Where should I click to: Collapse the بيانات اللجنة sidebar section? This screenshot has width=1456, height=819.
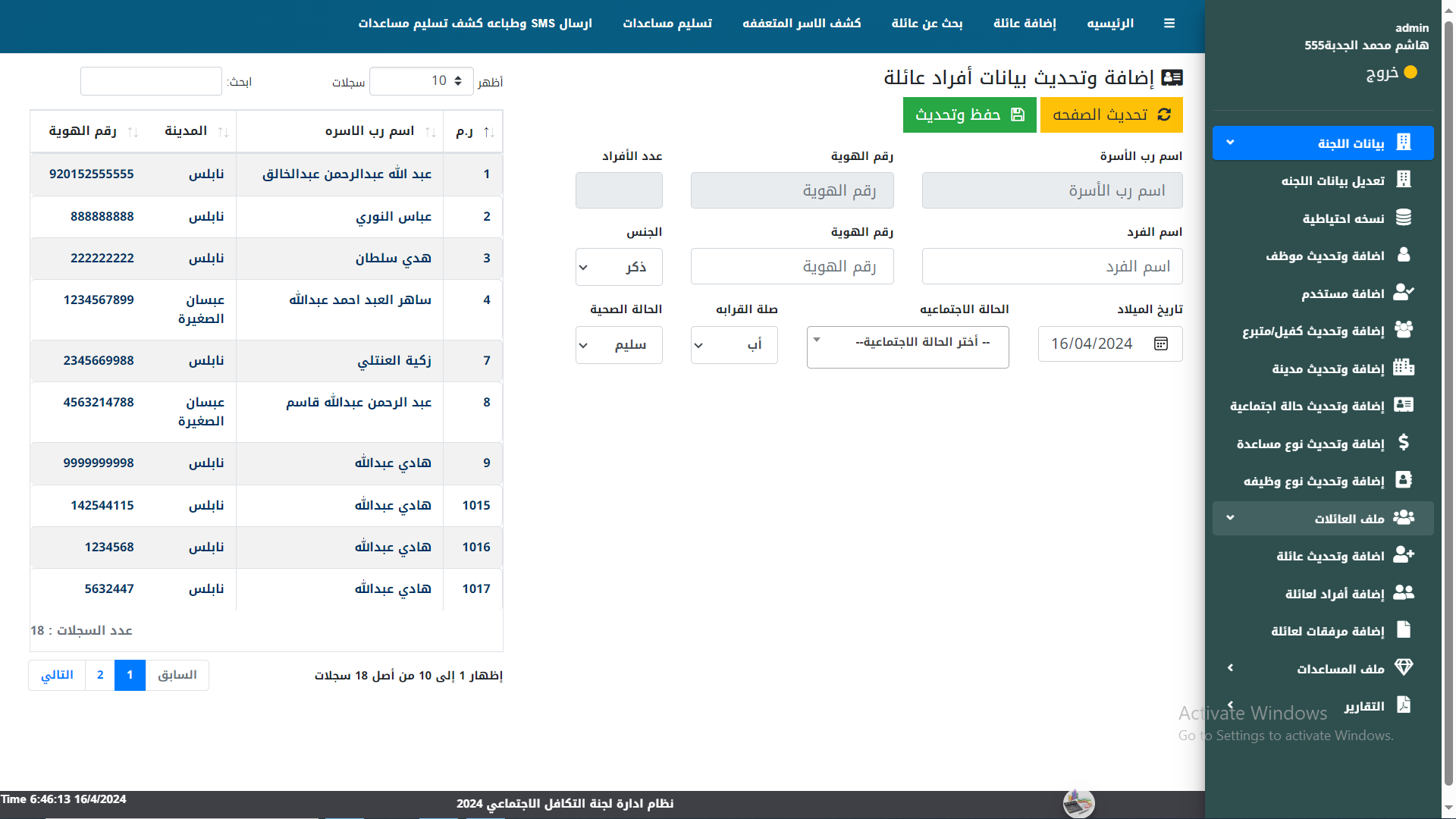1322,143
